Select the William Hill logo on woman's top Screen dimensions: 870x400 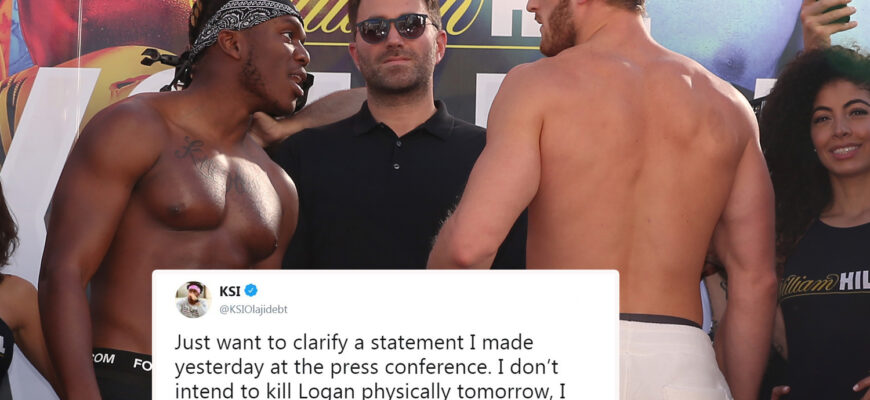[824, 283]
